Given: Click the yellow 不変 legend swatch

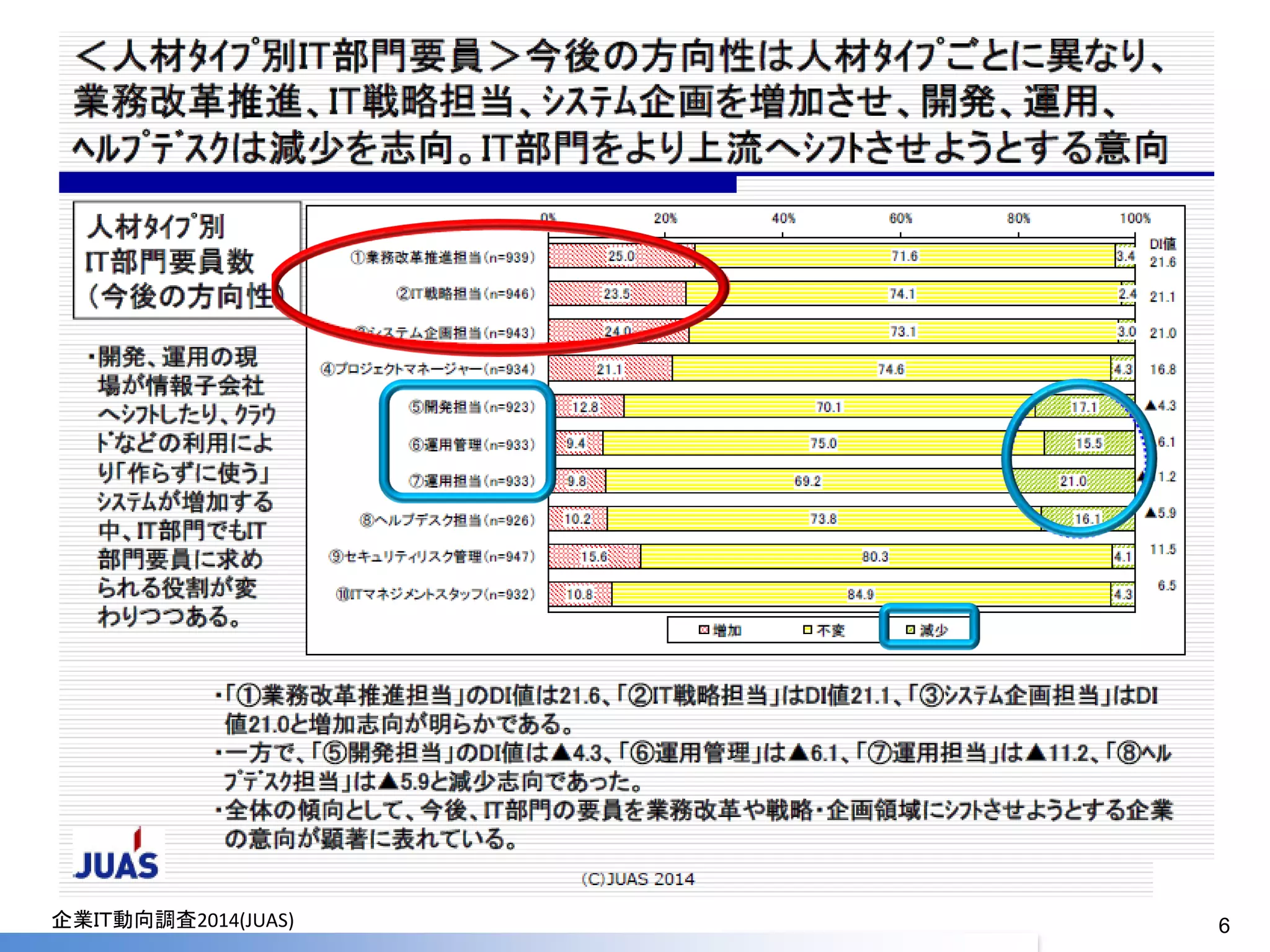Looking at the screenshot, I should (x=807, y=630).
